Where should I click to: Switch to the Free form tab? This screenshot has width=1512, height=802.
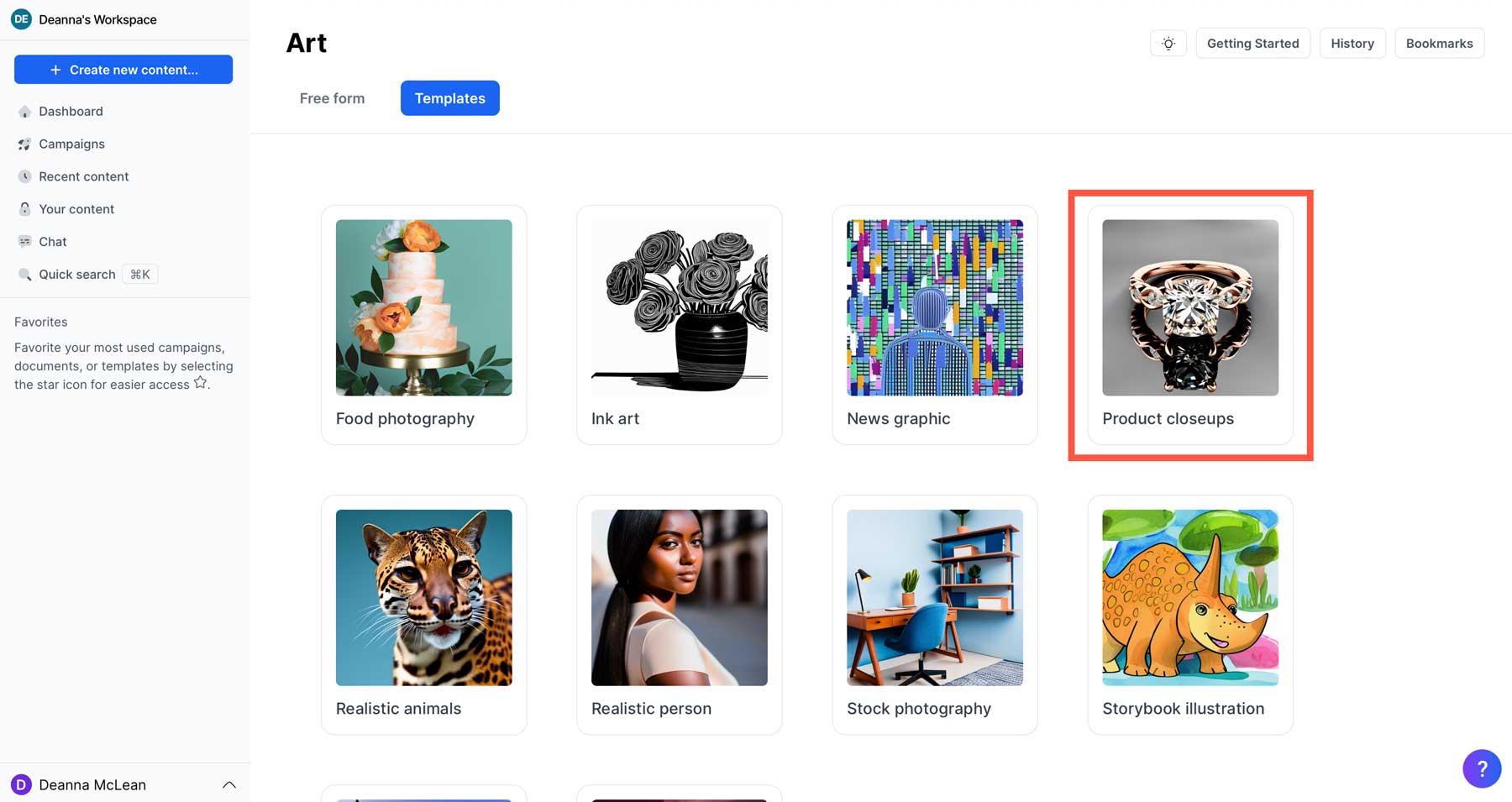332,98
